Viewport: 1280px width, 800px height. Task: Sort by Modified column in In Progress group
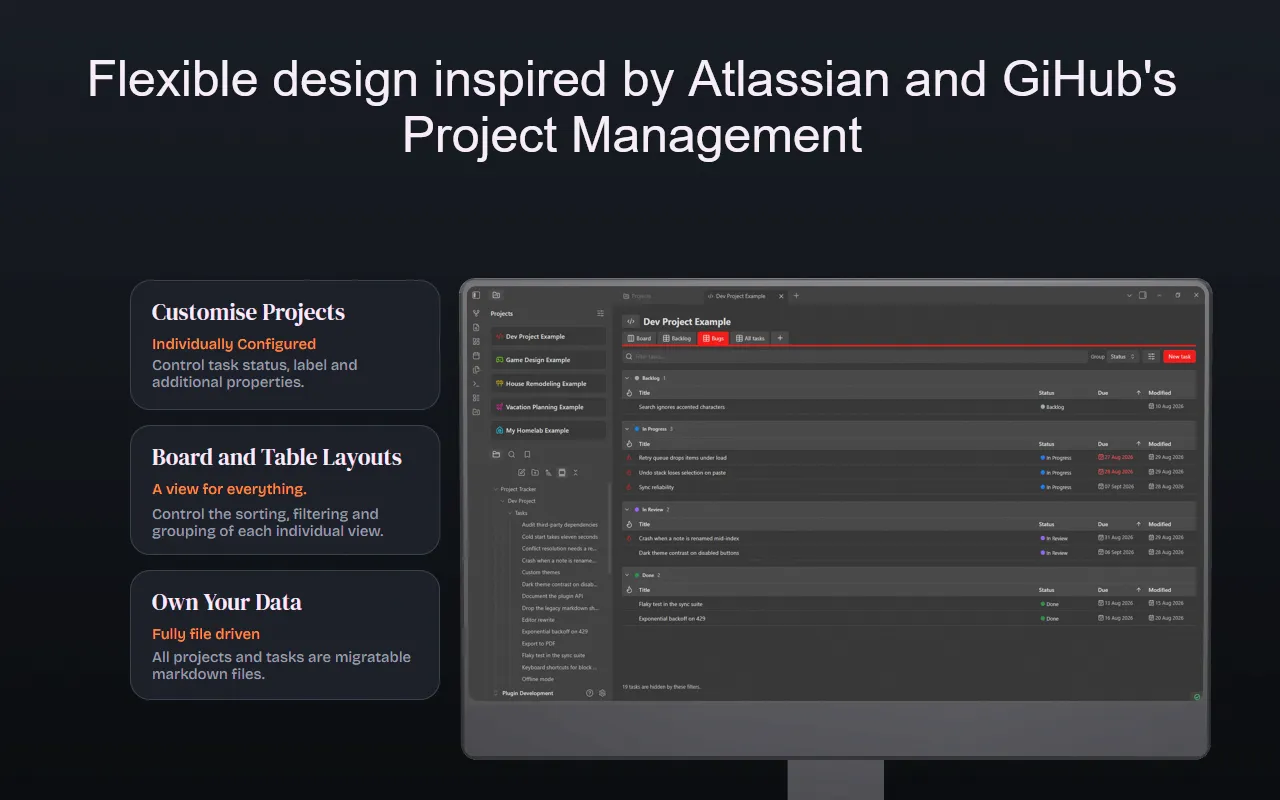click(1159, 444)
